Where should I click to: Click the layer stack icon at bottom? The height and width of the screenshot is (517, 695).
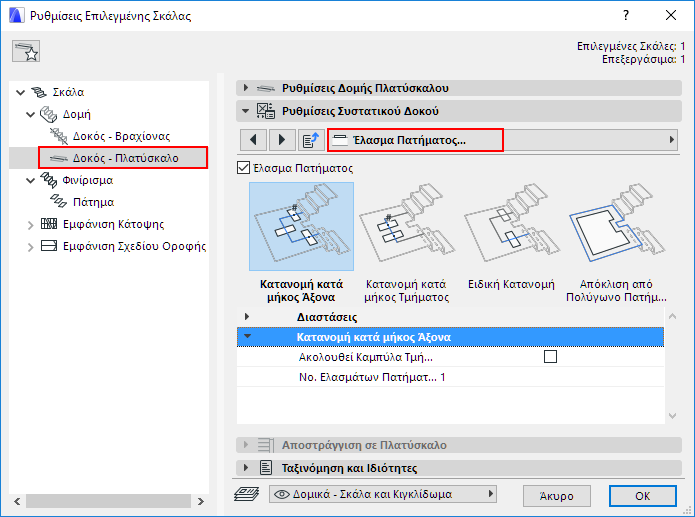(246, 494)
